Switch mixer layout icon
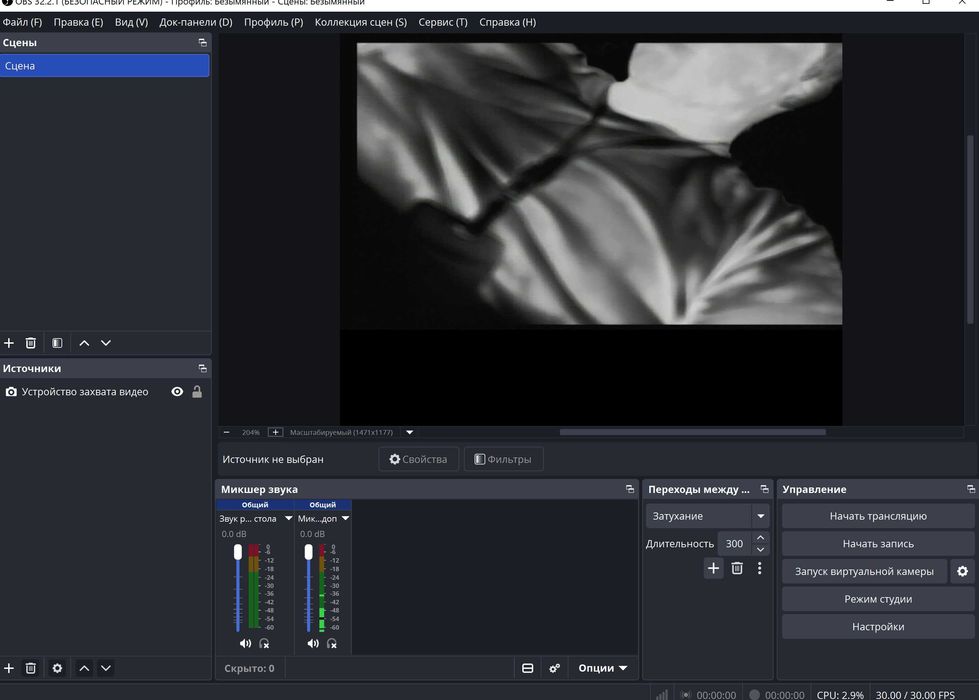 pos(528,668)
